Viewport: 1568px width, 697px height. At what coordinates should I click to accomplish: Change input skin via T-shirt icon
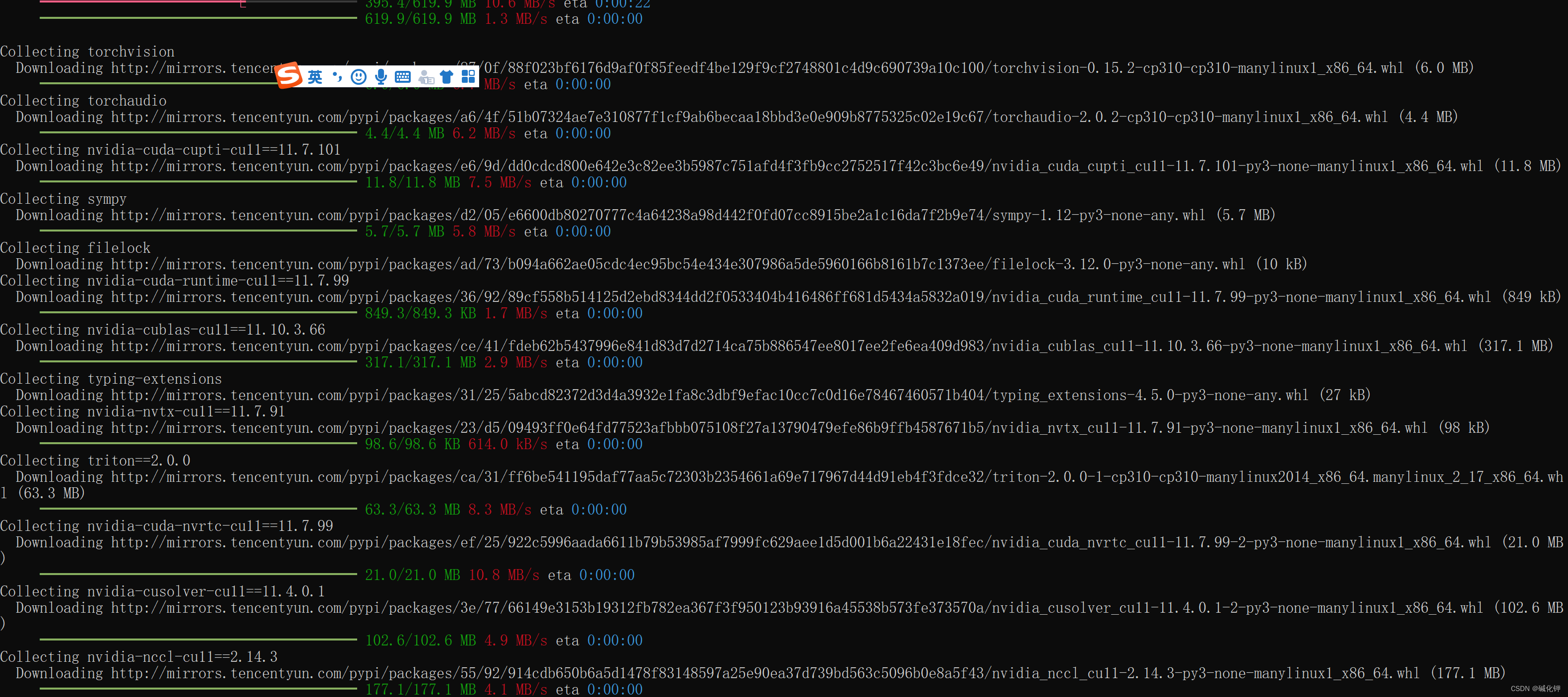[x=447, y=77]
